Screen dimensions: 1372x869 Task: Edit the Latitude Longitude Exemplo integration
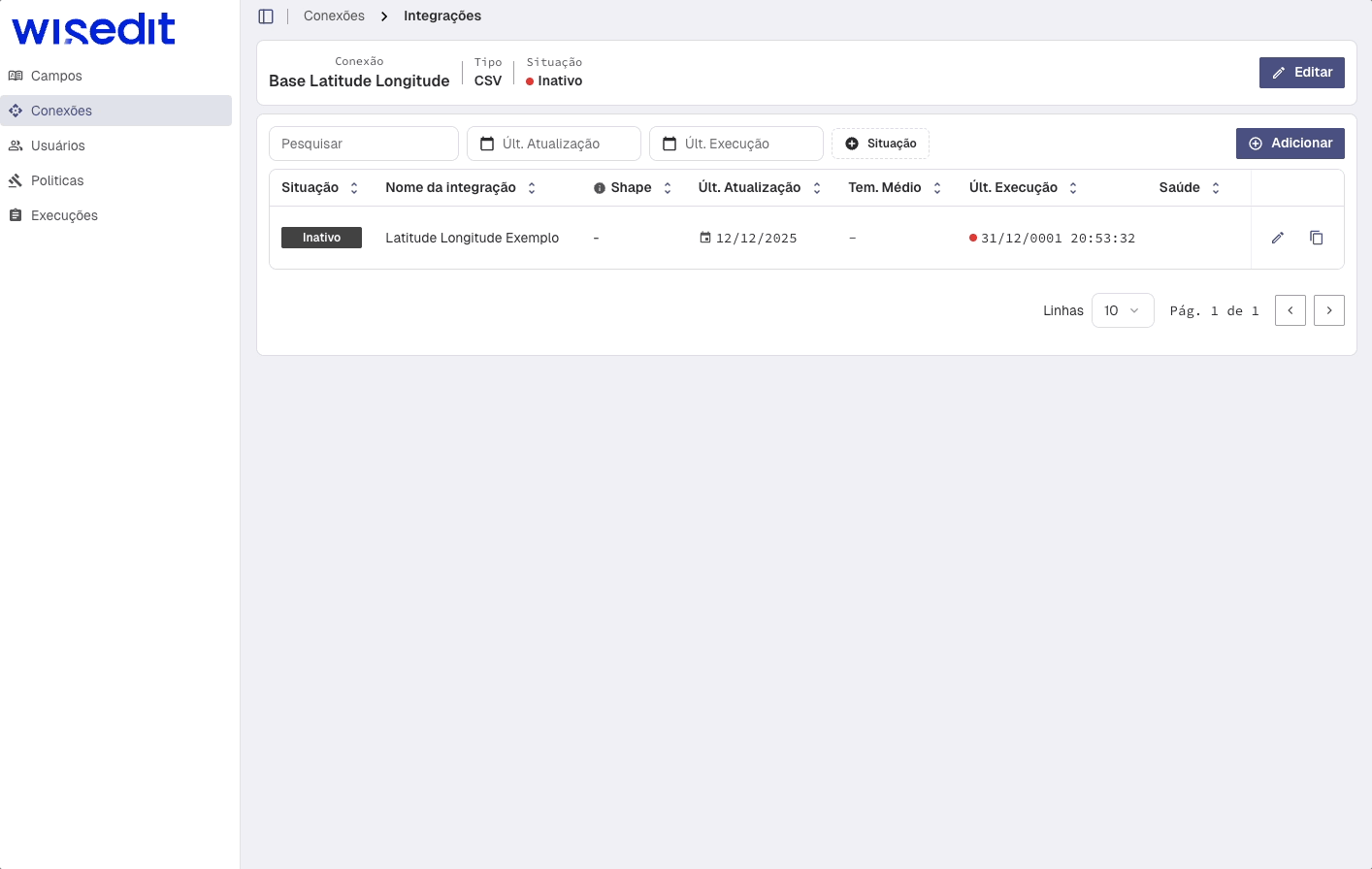[x=1277, y=238]
